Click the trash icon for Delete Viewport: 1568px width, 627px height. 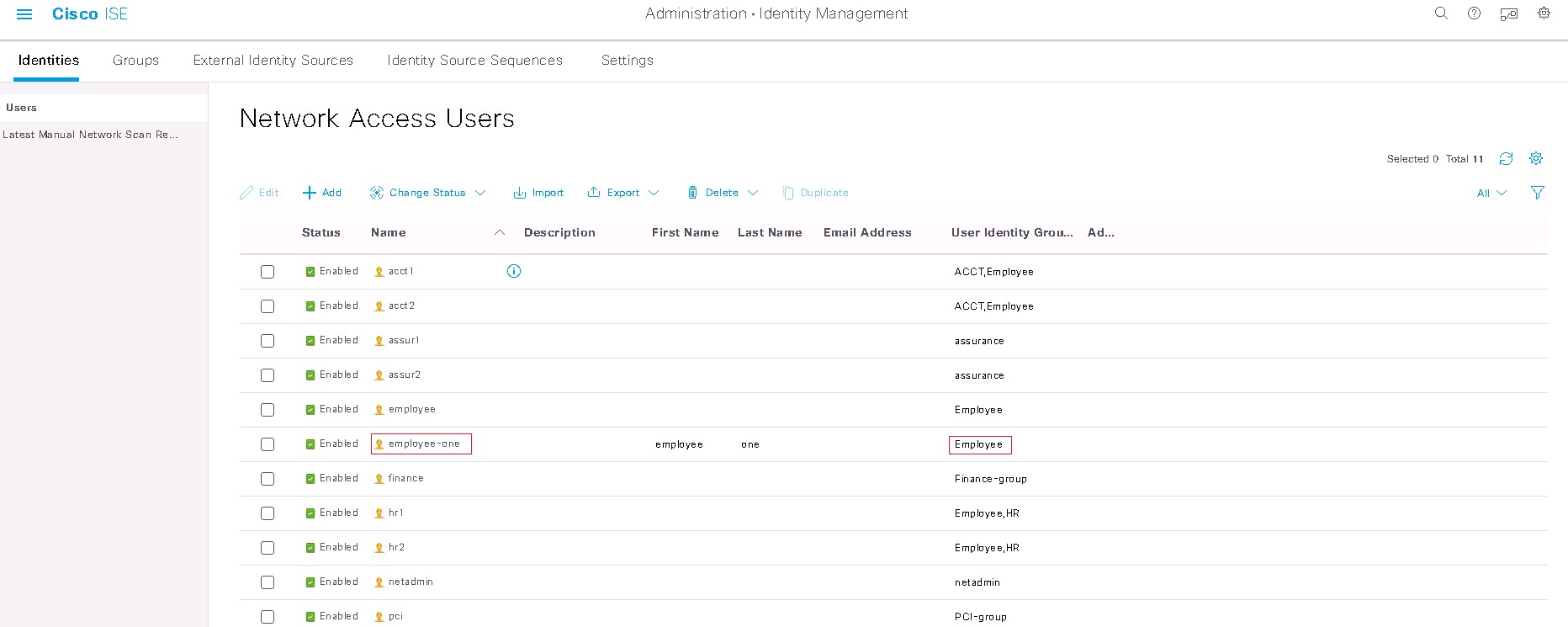click(692, 193)
